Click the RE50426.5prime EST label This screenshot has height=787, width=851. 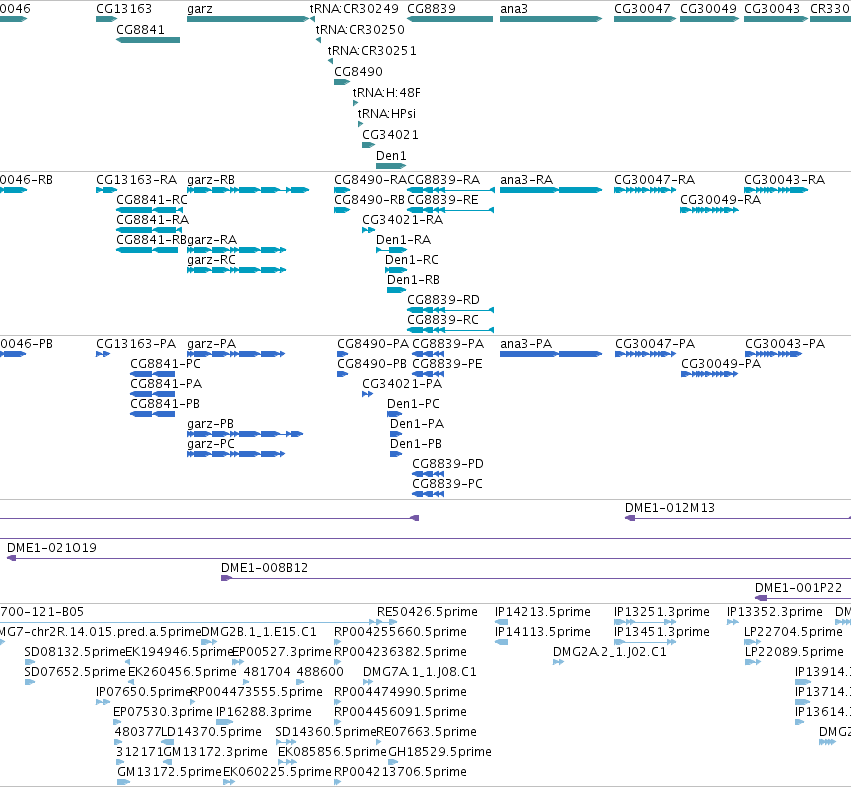[x=427, y=612]
